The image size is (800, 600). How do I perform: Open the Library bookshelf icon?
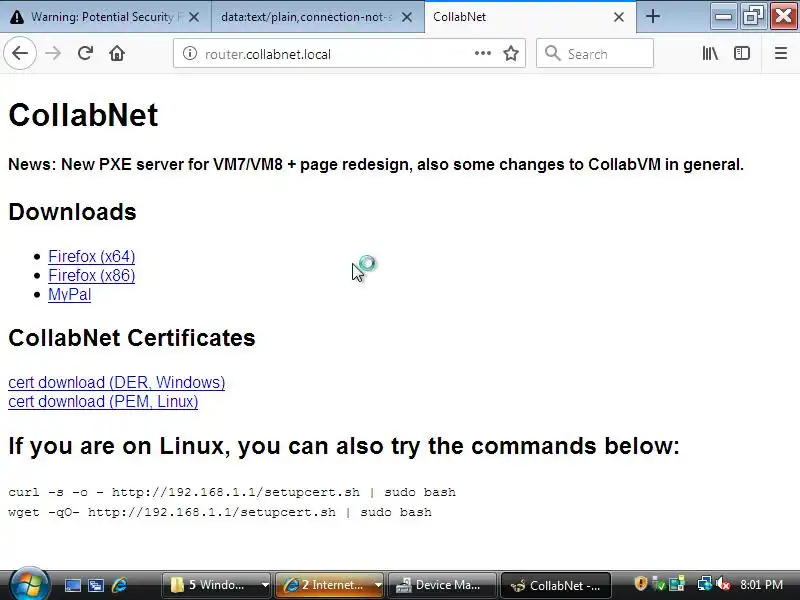(x=710, y=53)
